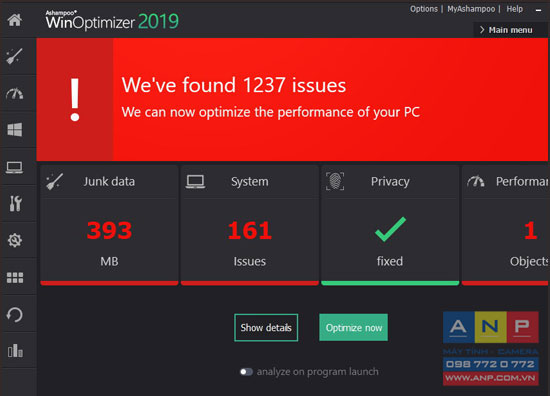550x396 pixels.
Task: Click the 'MB' label in Junk data card
Action: coord(109,261)
